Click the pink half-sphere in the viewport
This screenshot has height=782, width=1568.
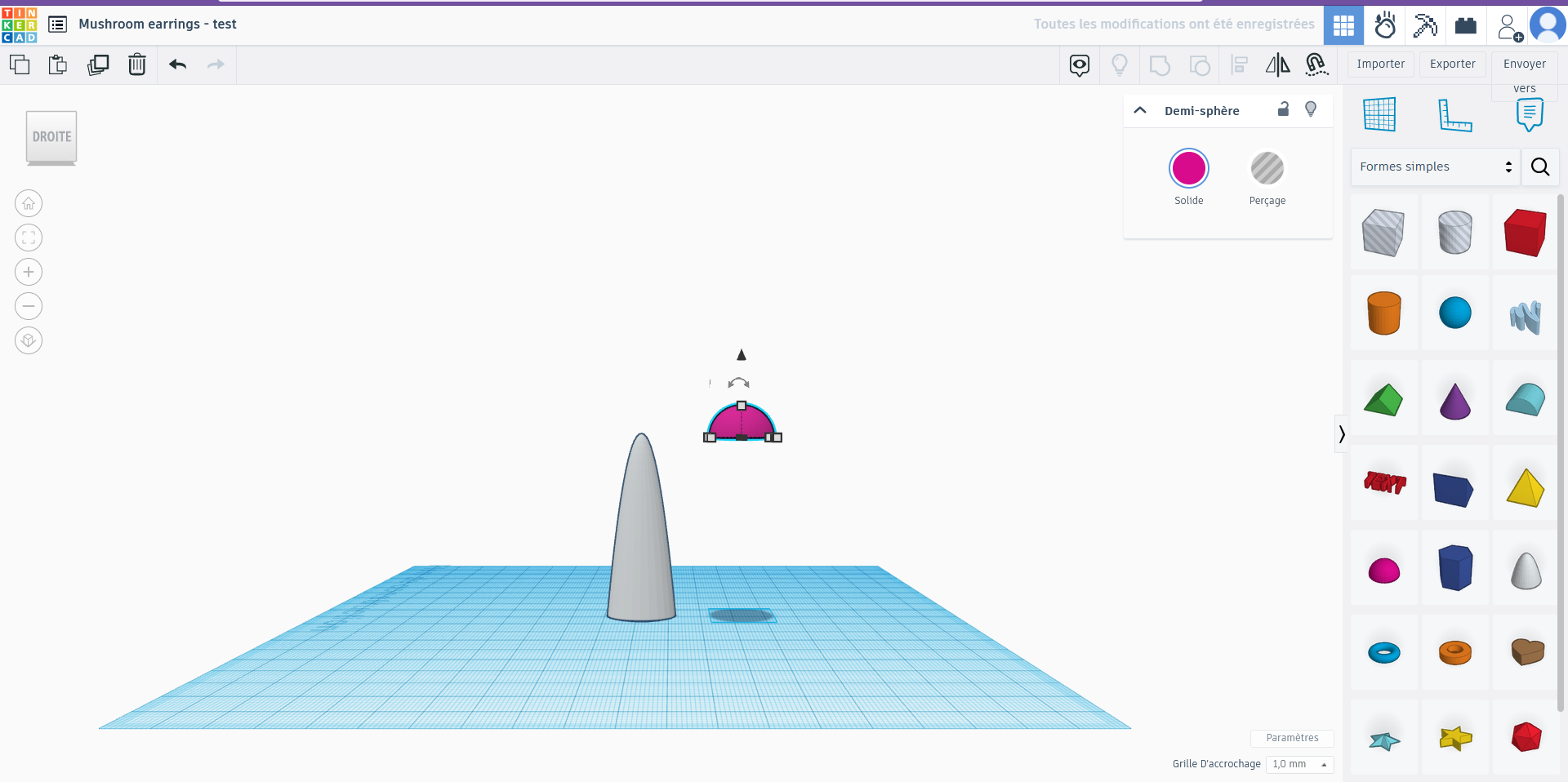(x=741, y=423)
